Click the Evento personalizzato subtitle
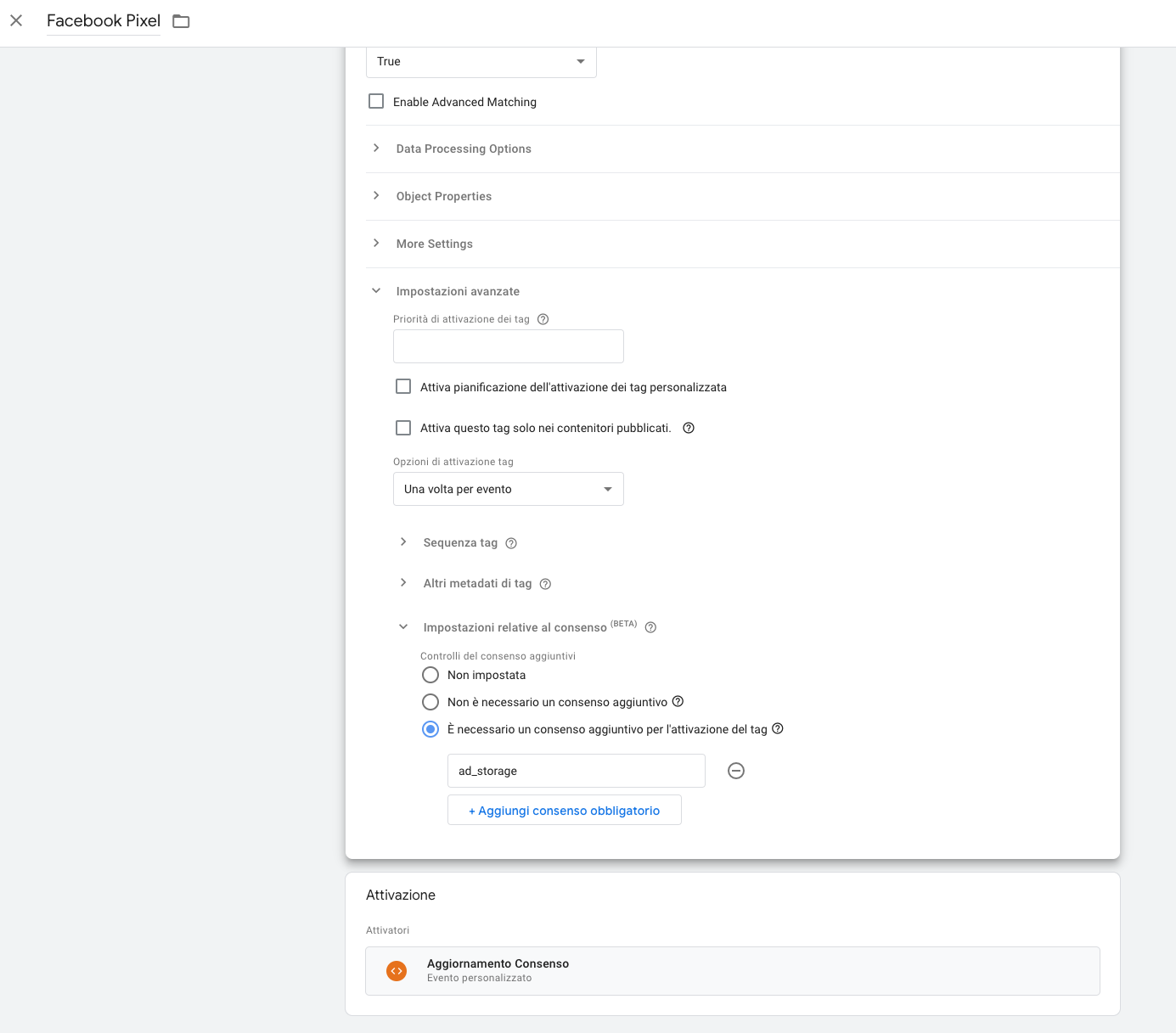This screenshot has height=1033, width=1176. (x=480, y=978)
